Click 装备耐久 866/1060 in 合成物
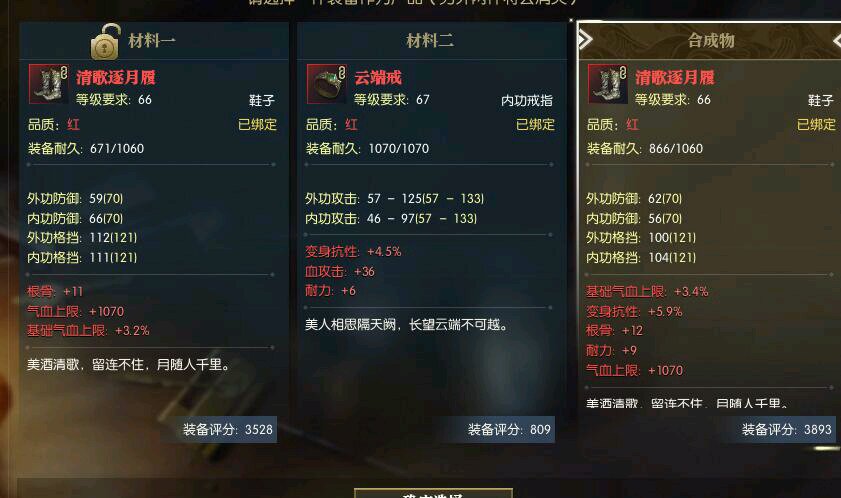The width and height of the screenshot is (841, 498). 645,149
